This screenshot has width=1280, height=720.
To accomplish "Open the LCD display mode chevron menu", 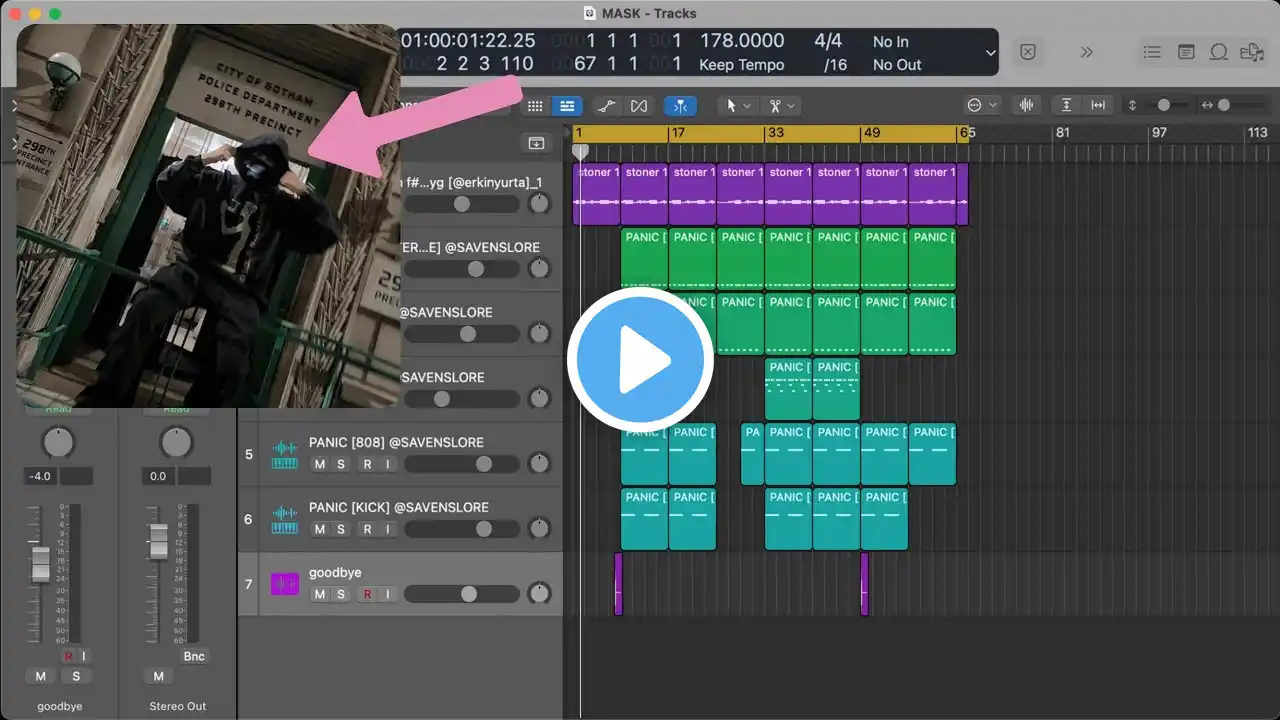I will tap(990, 53).
